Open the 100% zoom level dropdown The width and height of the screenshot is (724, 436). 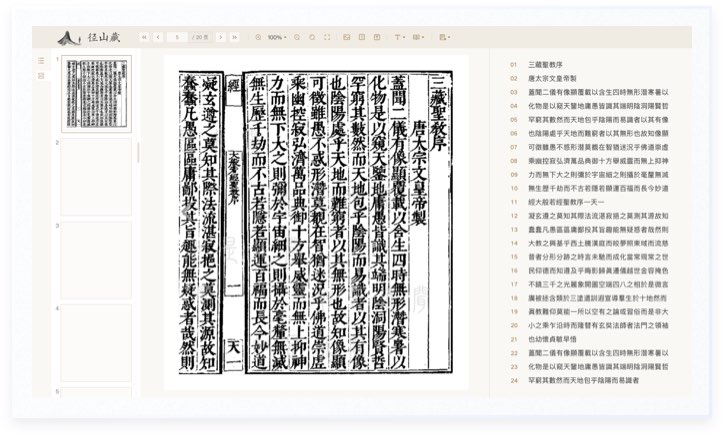click(x=276, y=37)
